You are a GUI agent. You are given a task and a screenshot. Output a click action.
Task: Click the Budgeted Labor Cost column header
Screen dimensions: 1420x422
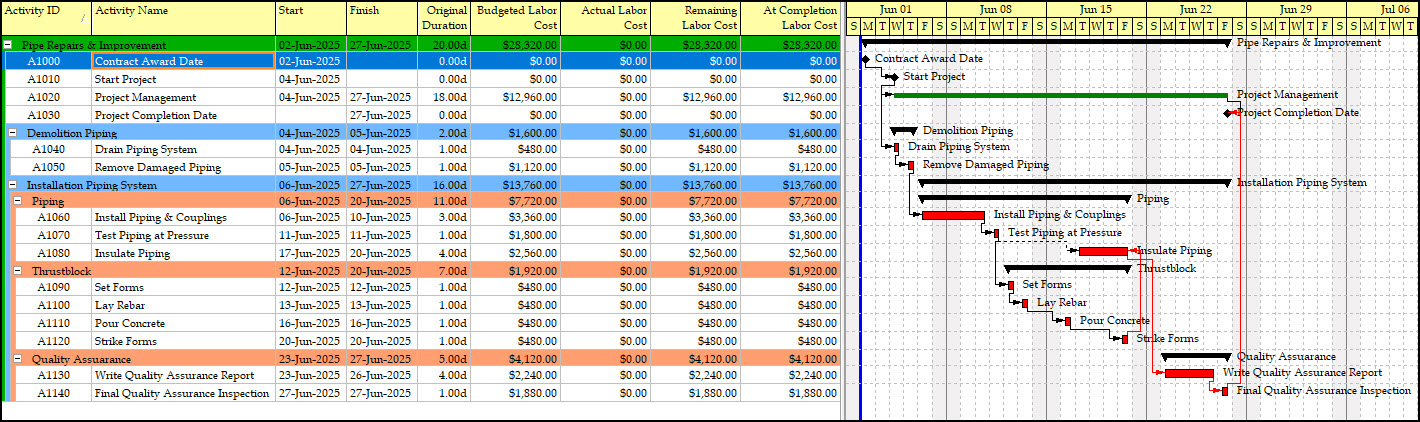pos(515,17)
